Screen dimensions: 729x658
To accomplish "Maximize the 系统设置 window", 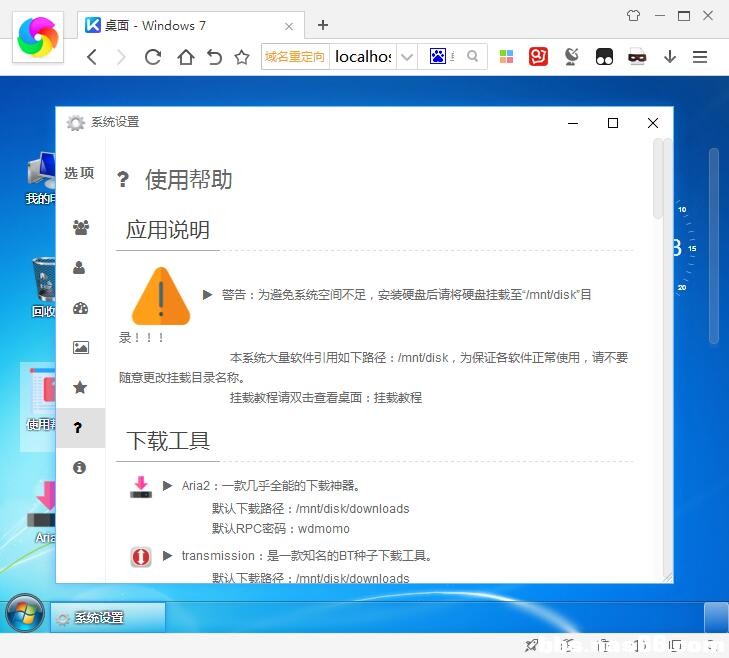I will pos(613,123).
